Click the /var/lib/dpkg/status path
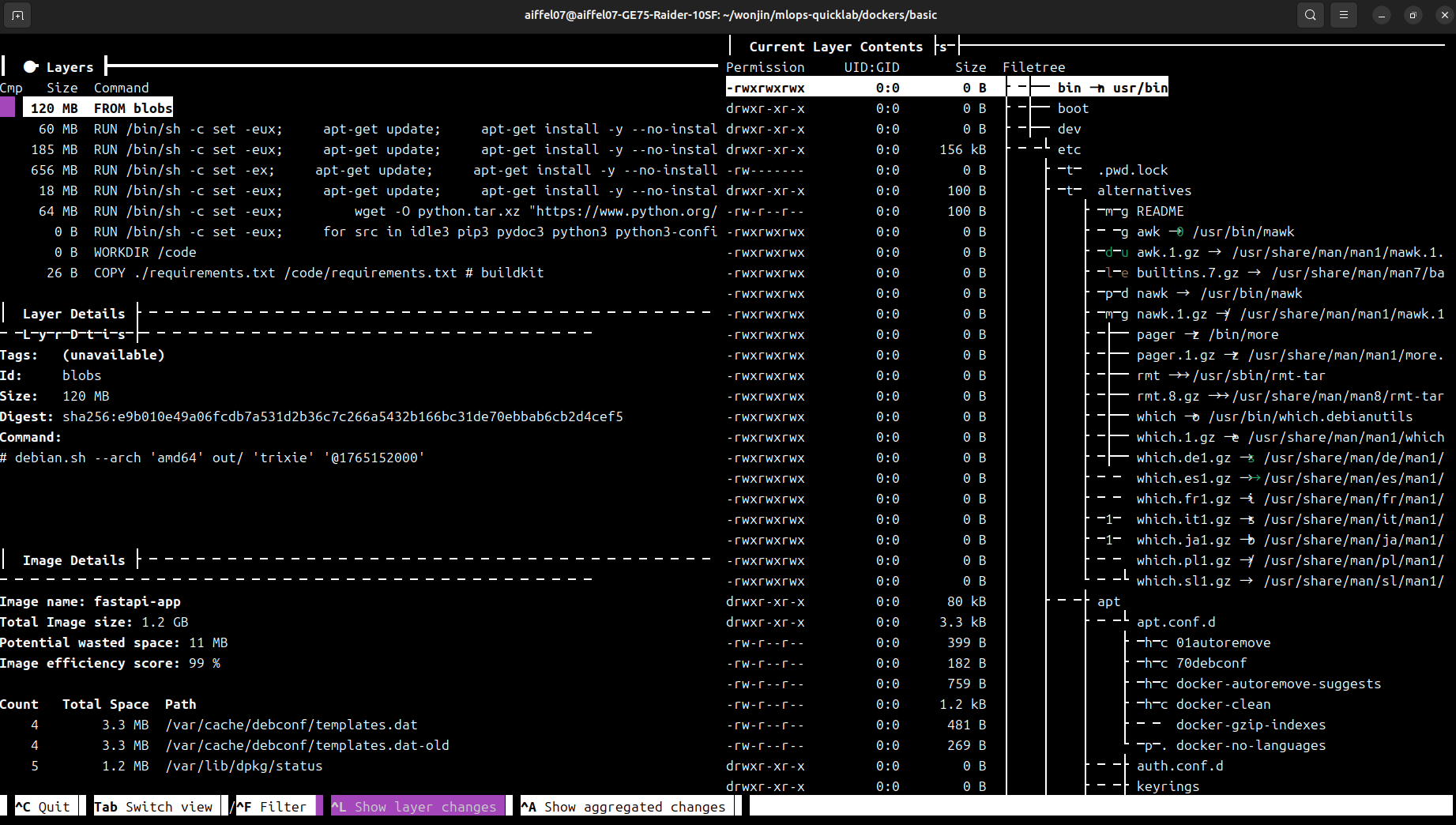Screen dimensions: 1456x825 (244, 766)
